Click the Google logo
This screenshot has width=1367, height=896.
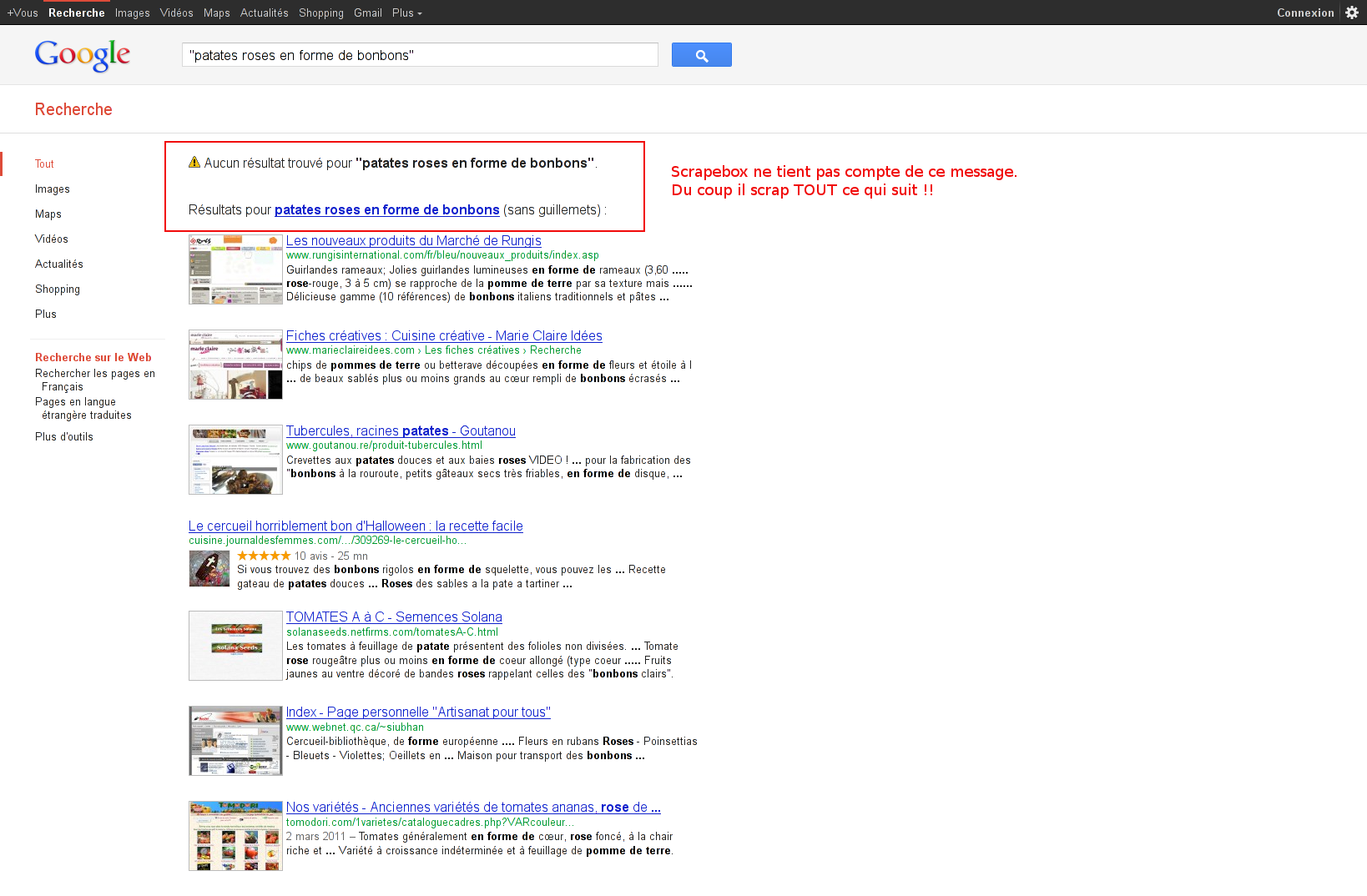tap(83, 56)
